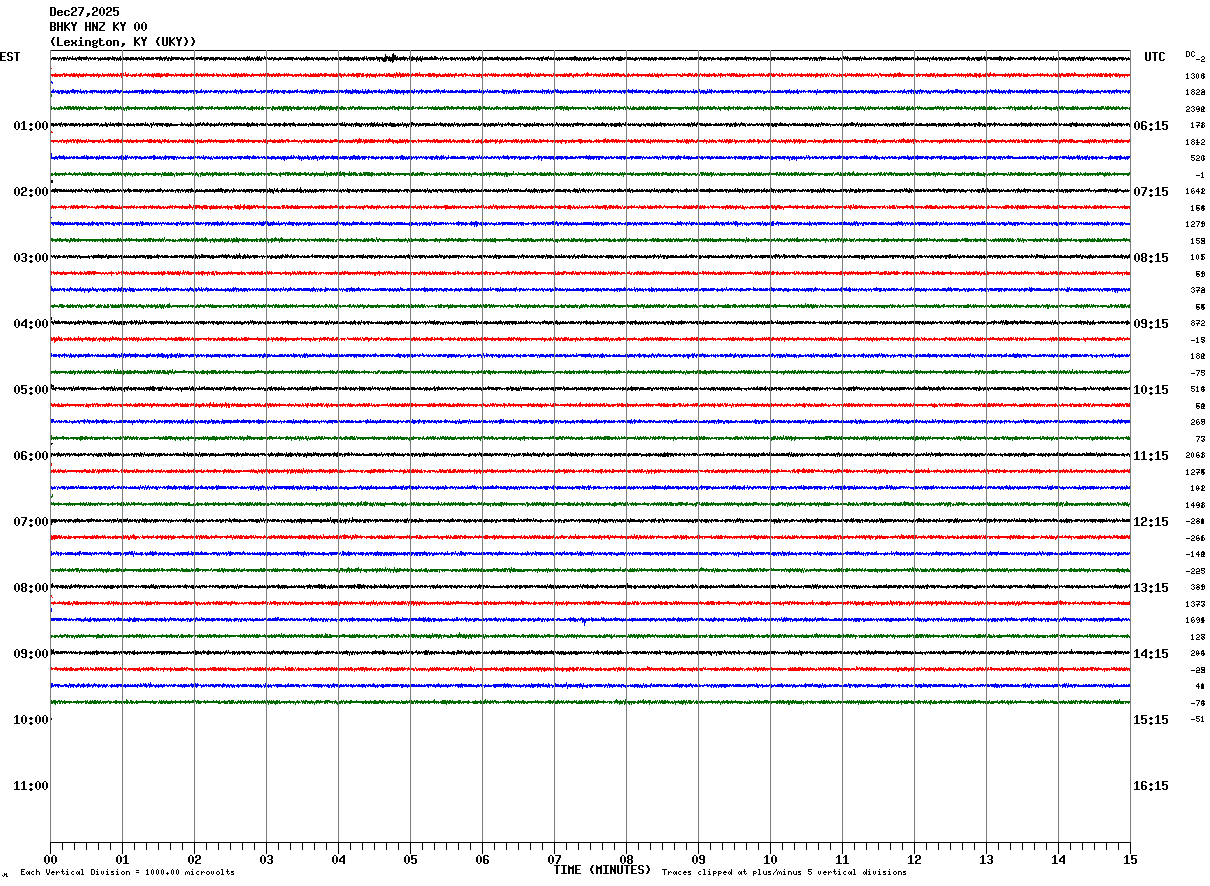Screen dimensions: 1210x886
Task: Click minute tick label 09 on the time axis
Action: (698, 860)
